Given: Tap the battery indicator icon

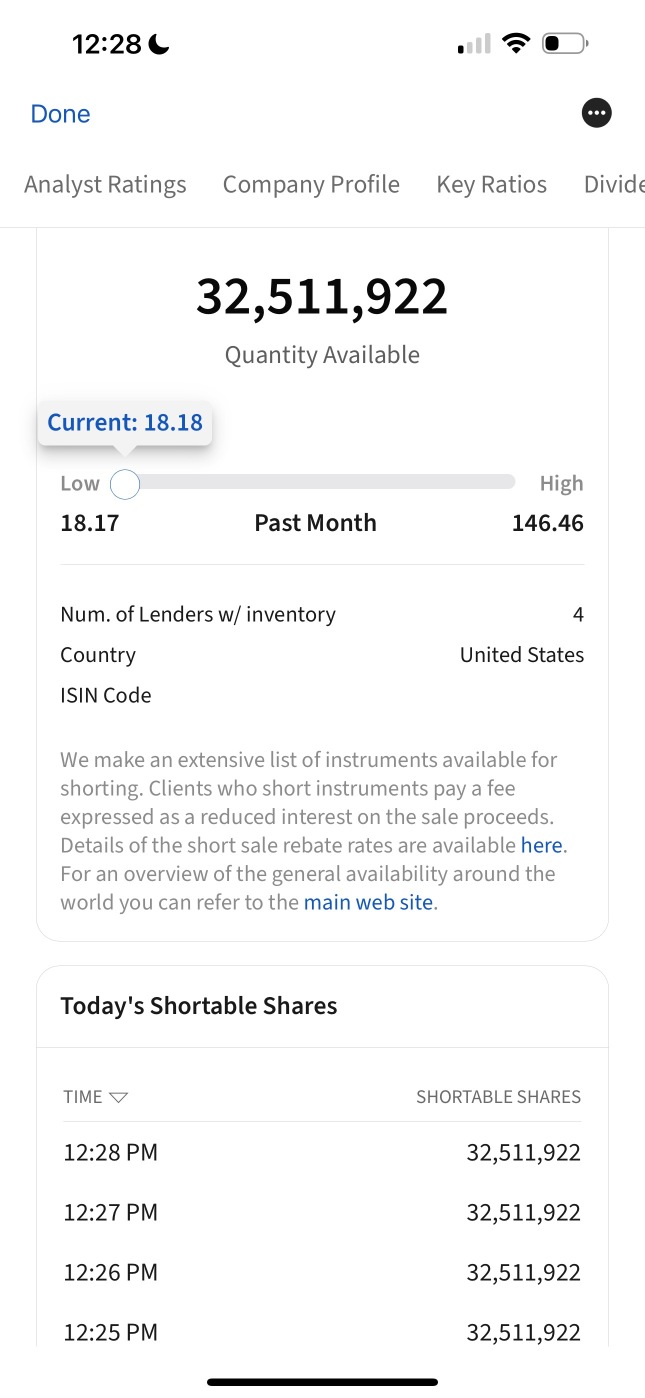Looking at the screenshot, I should (x=565, y=43).
